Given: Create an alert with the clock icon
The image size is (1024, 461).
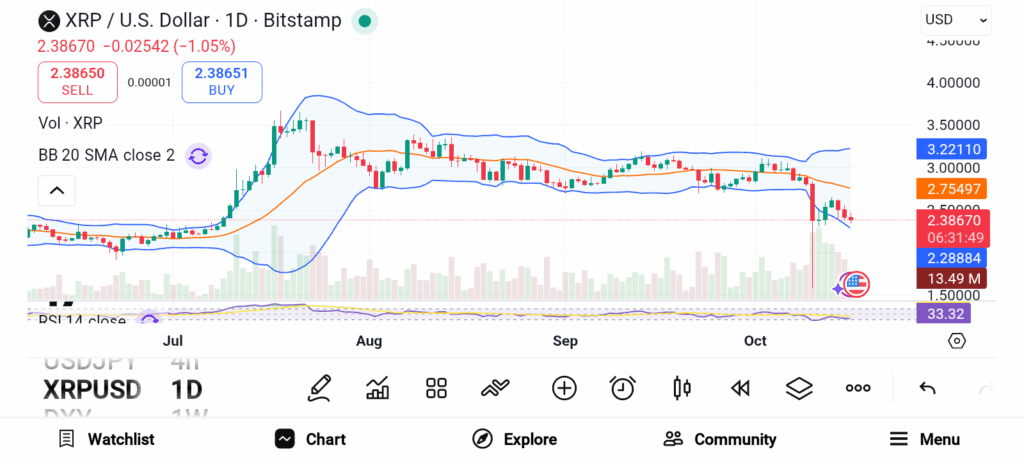Looking at the screenshot, I should (x=623, y=388).
